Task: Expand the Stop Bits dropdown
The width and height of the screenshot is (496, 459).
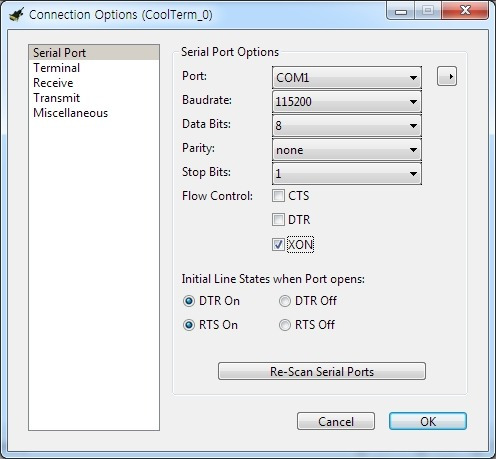Action: click(x=347, y=173)
